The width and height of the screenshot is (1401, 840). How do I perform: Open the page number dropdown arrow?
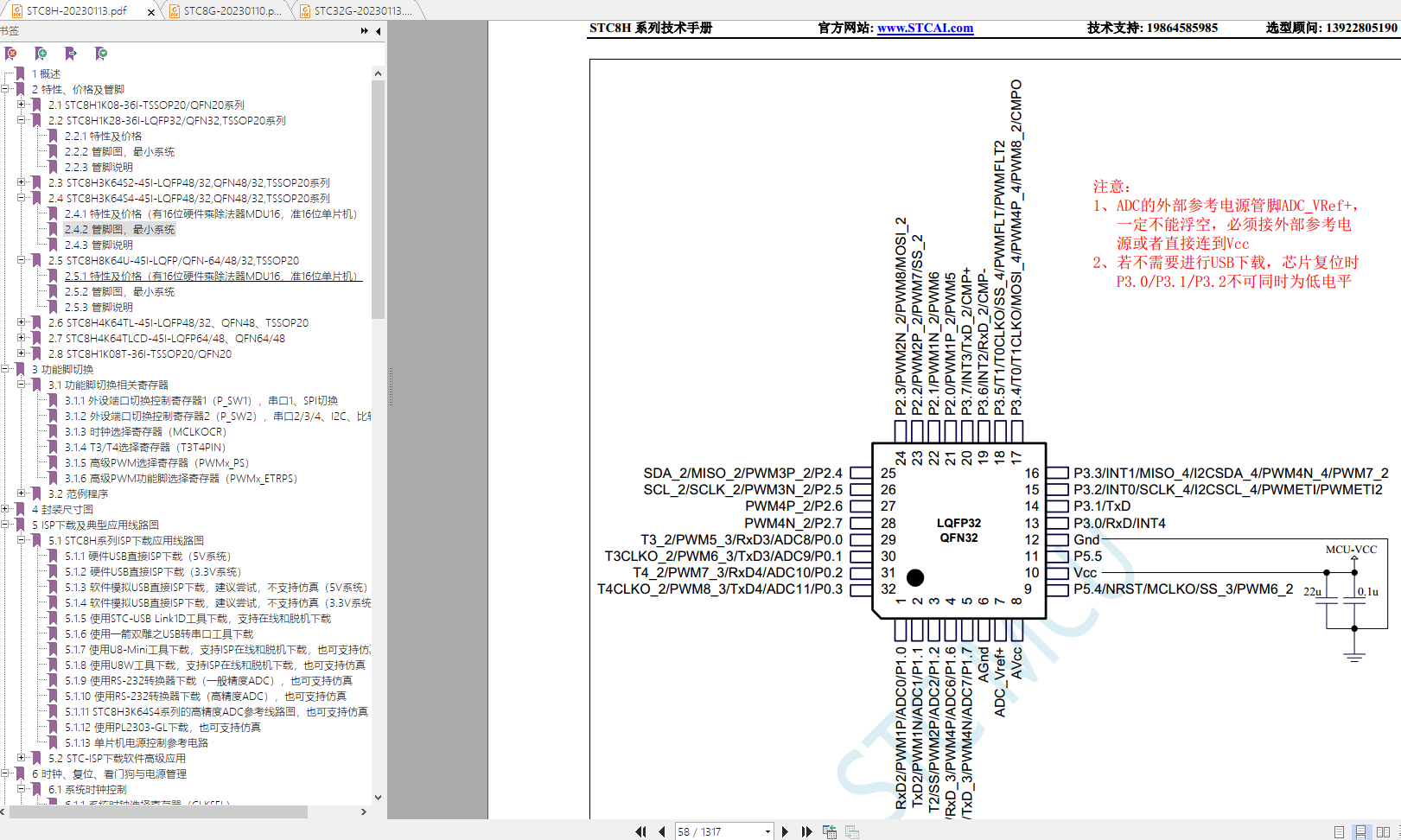click(767, 831)
